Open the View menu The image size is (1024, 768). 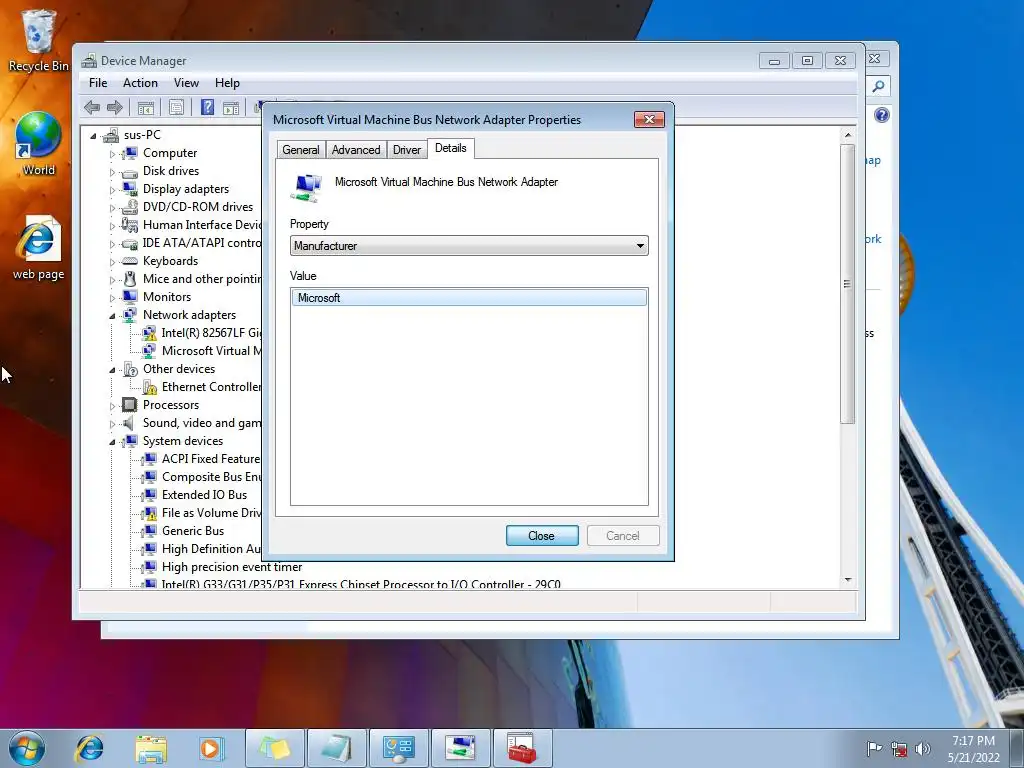(186, 83)
